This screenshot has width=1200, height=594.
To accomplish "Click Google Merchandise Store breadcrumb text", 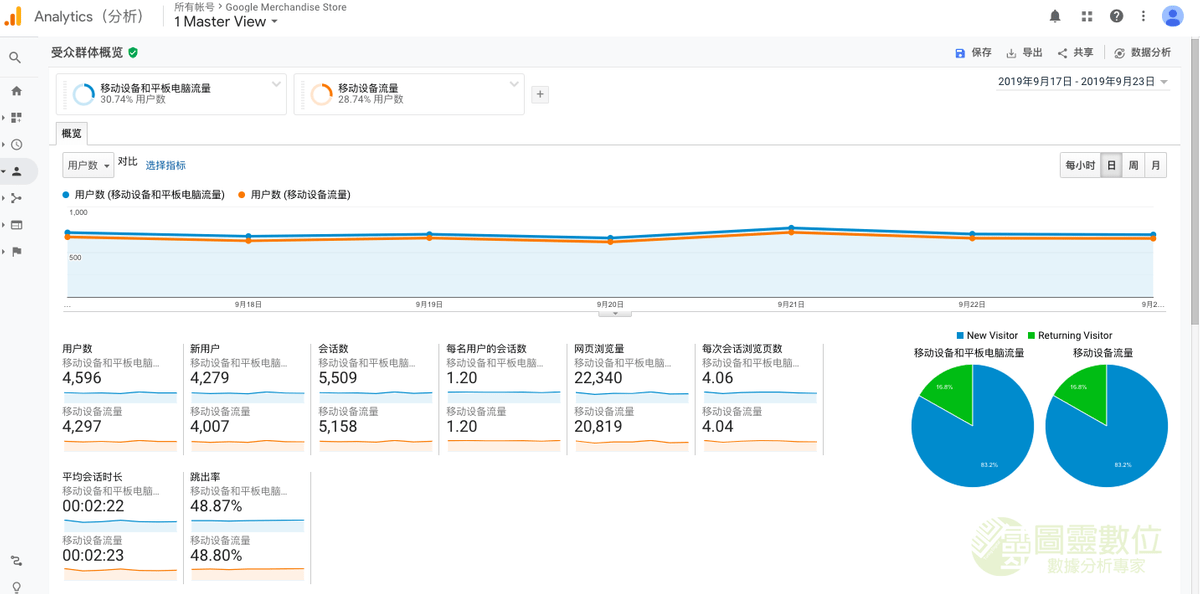I will click(x=286, y=7).
